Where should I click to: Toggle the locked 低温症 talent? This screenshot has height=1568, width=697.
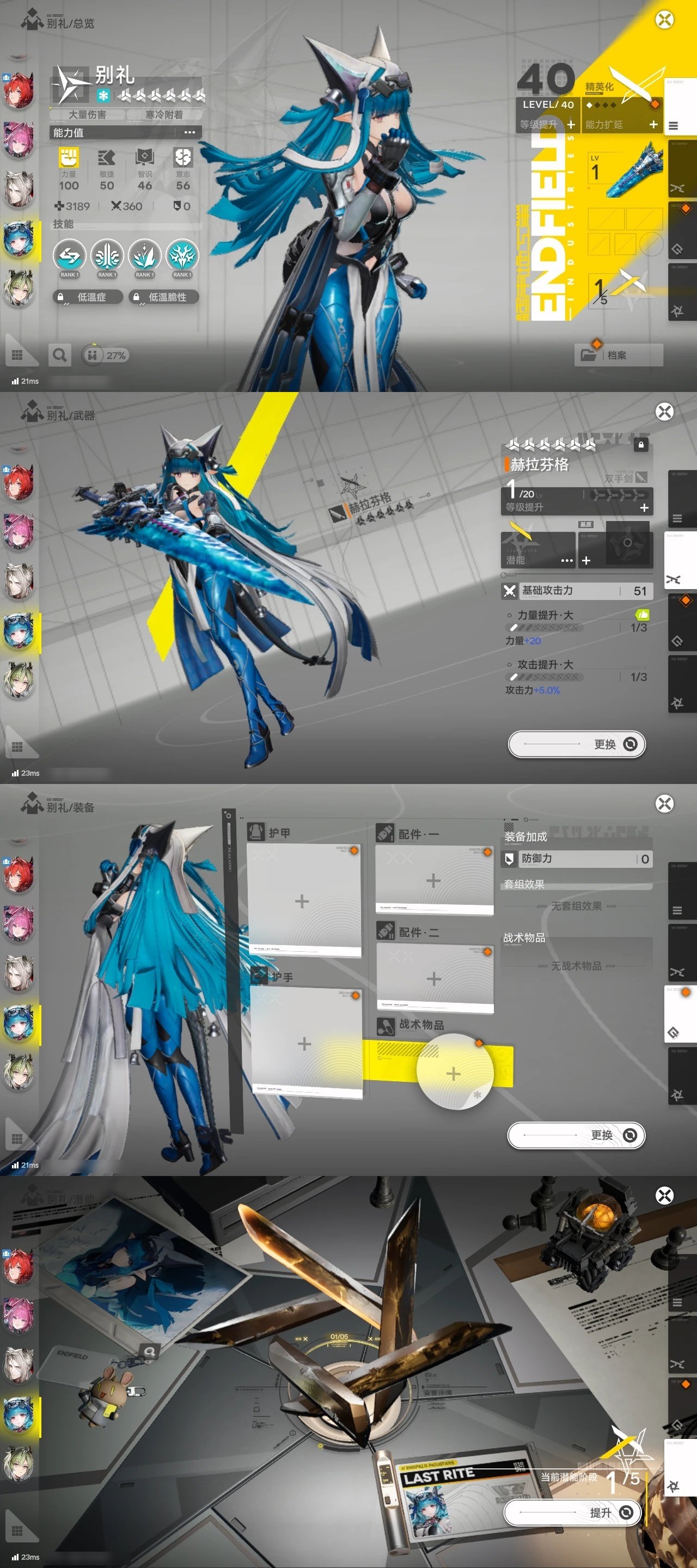87,297
